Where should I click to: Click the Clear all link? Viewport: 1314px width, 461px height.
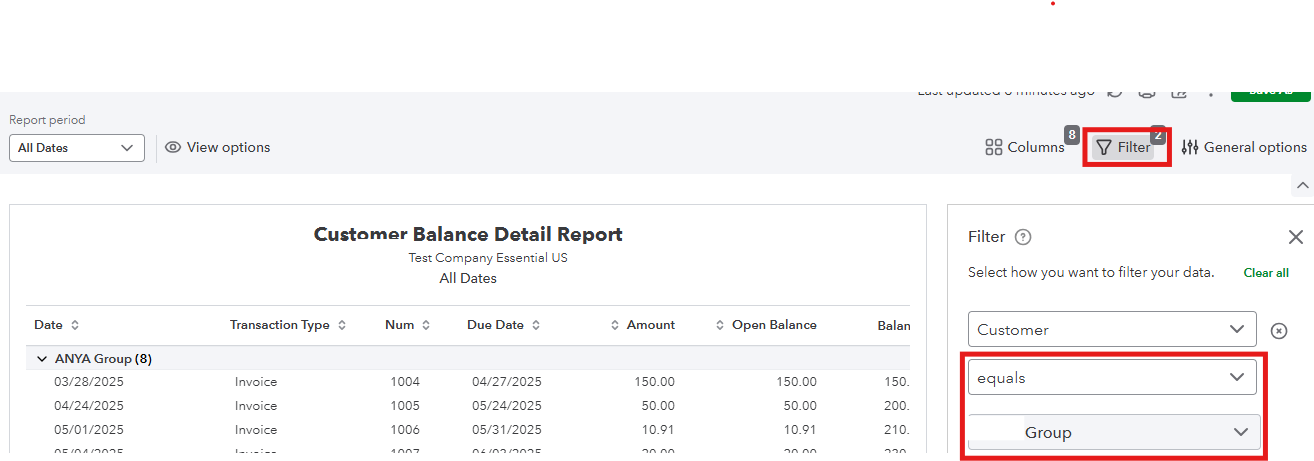point(1265,273)
